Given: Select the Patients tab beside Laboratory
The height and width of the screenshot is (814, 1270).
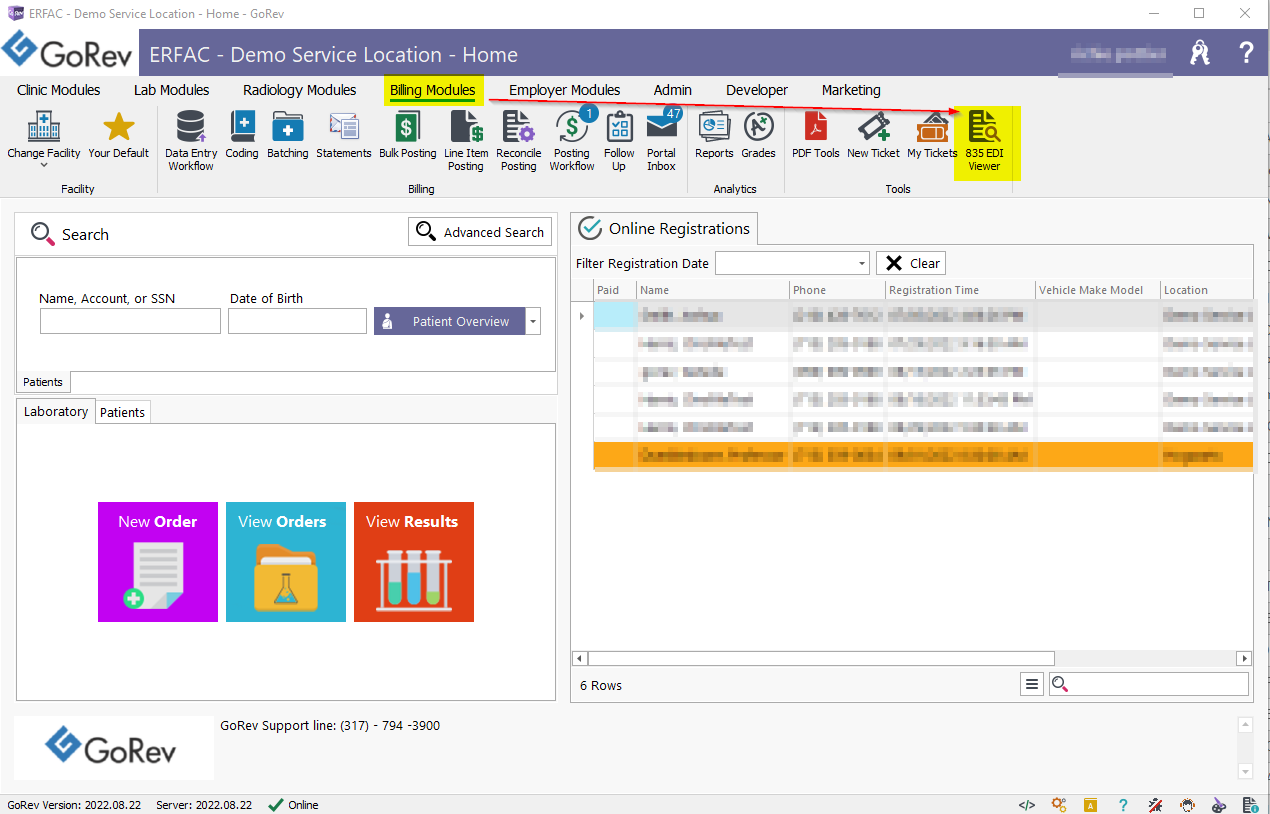Looking at the screenshot, I should 123,412.
